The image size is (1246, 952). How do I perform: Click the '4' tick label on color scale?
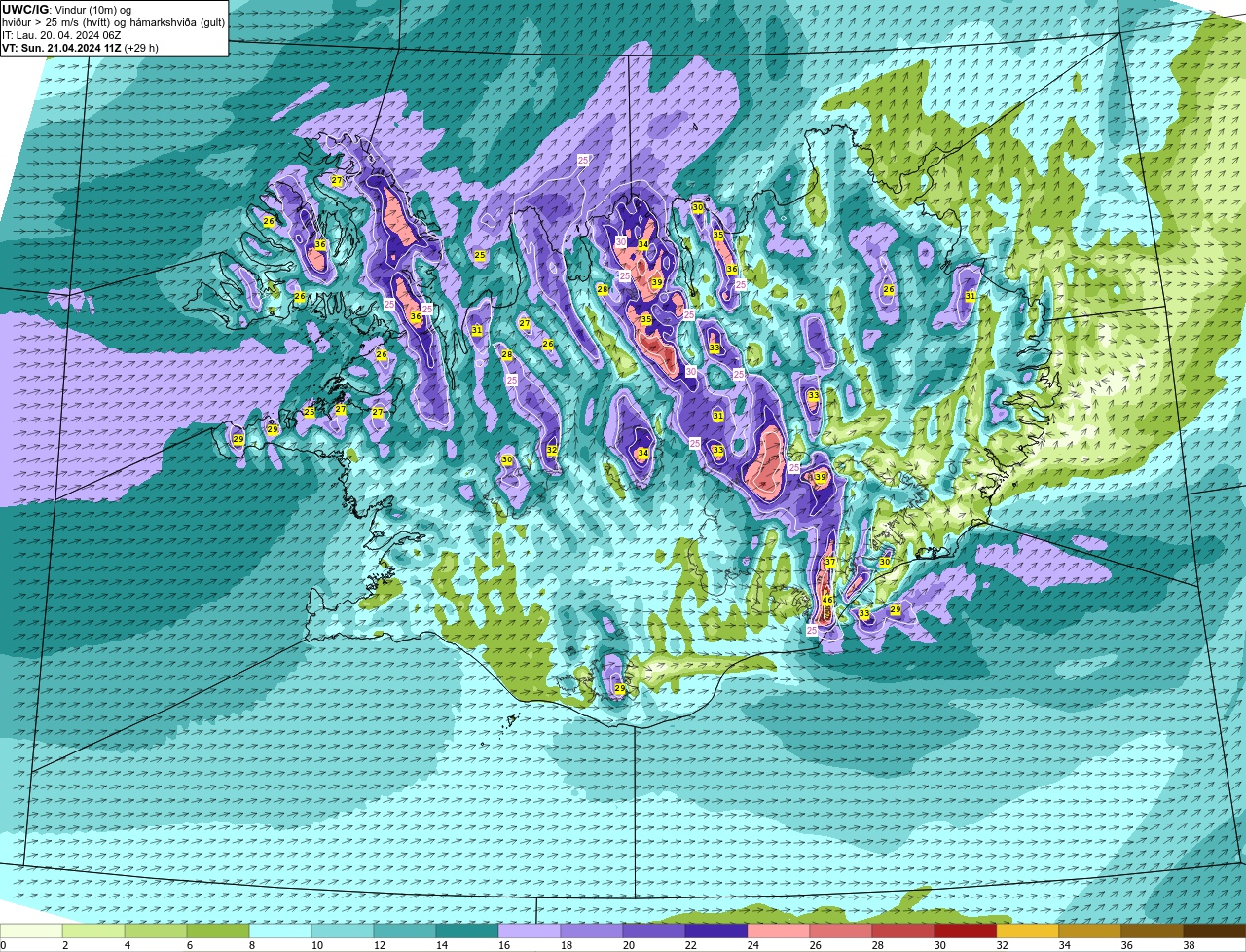pyautogui.click(x=128, y=945)
